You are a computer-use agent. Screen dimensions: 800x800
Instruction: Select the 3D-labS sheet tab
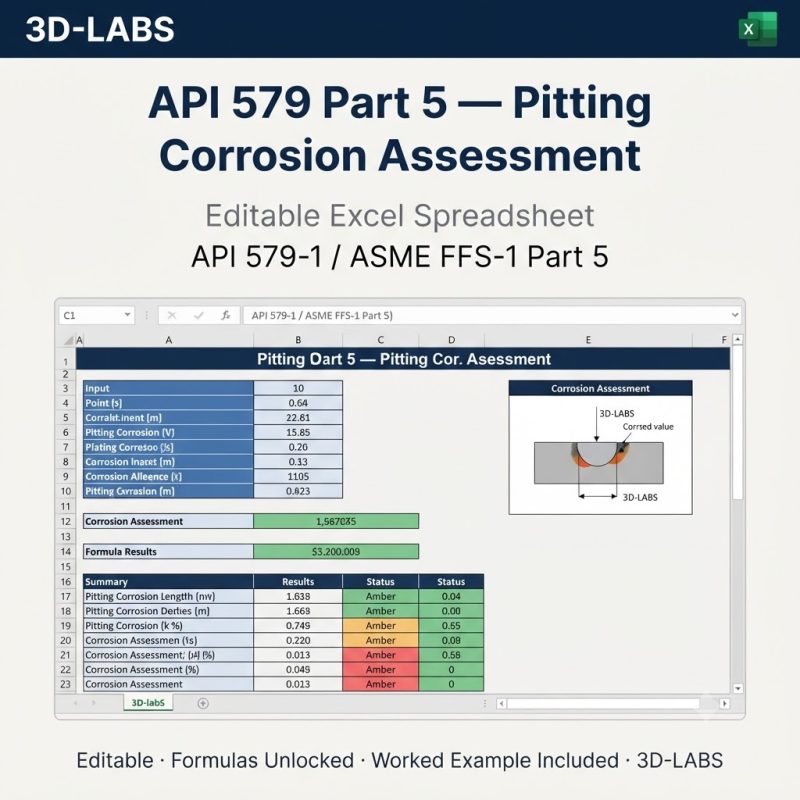[148, 703]
